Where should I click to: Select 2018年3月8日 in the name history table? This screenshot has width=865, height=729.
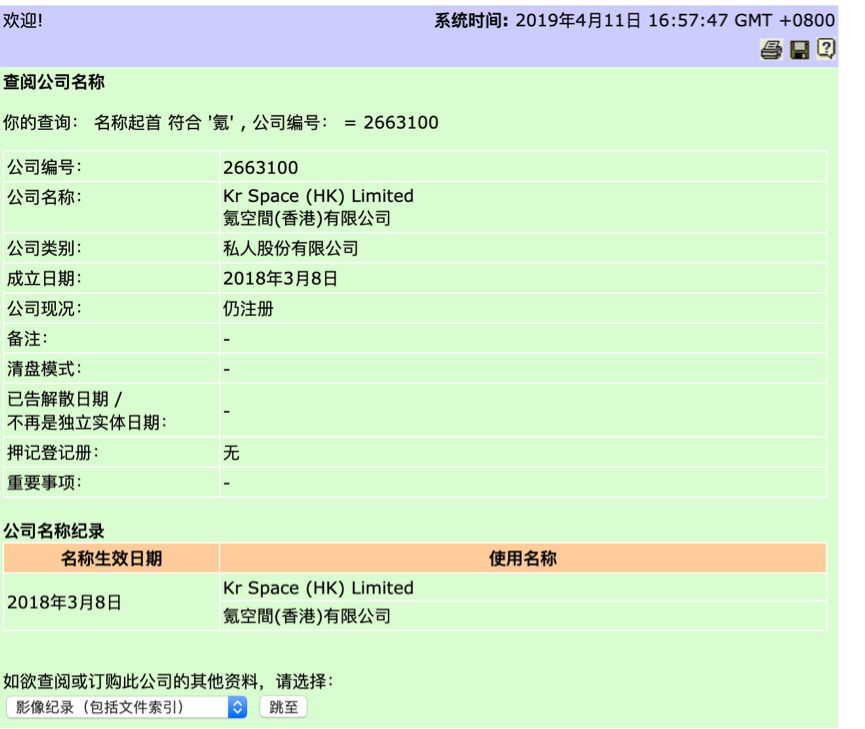pyautogui.click(x=64, y=602)
